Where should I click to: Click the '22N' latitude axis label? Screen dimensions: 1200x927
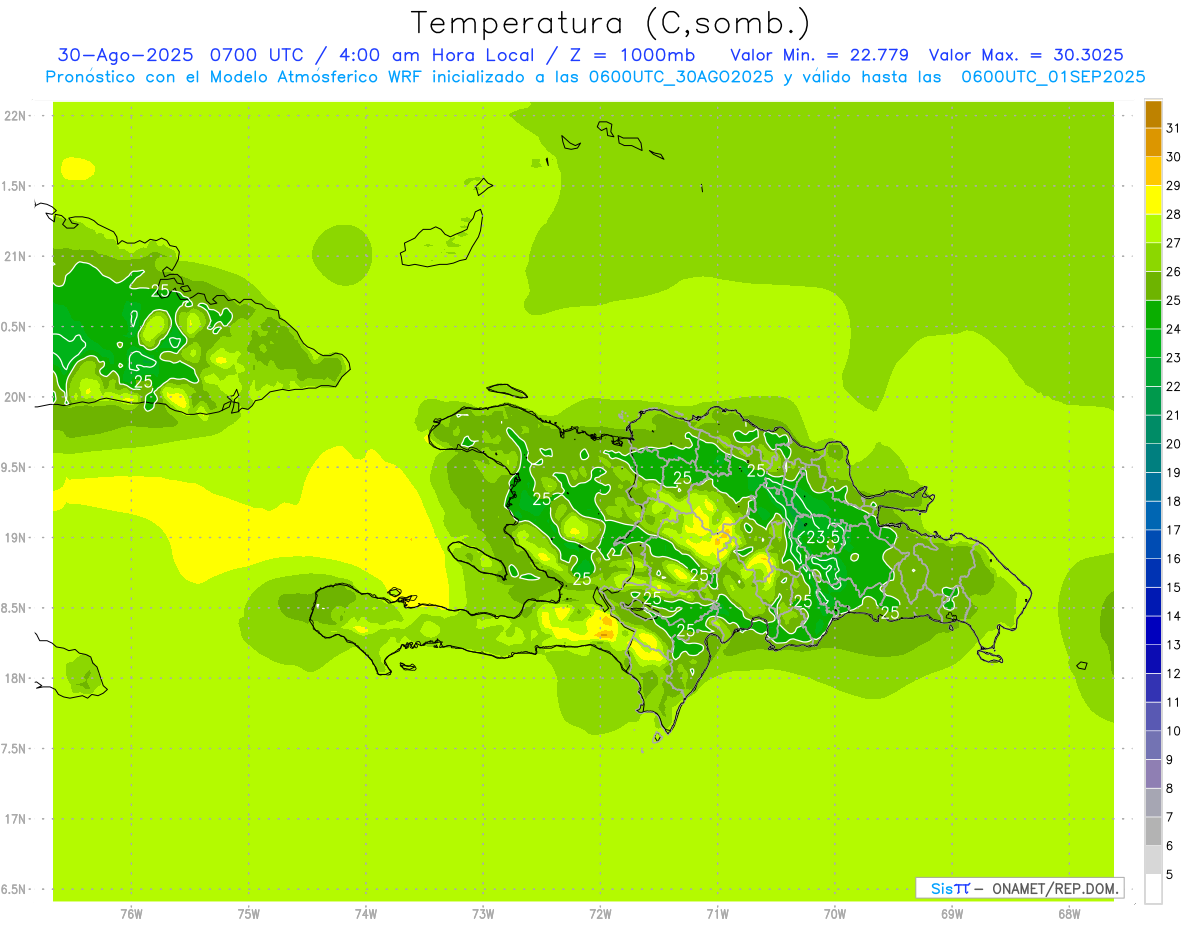(16, 115)
